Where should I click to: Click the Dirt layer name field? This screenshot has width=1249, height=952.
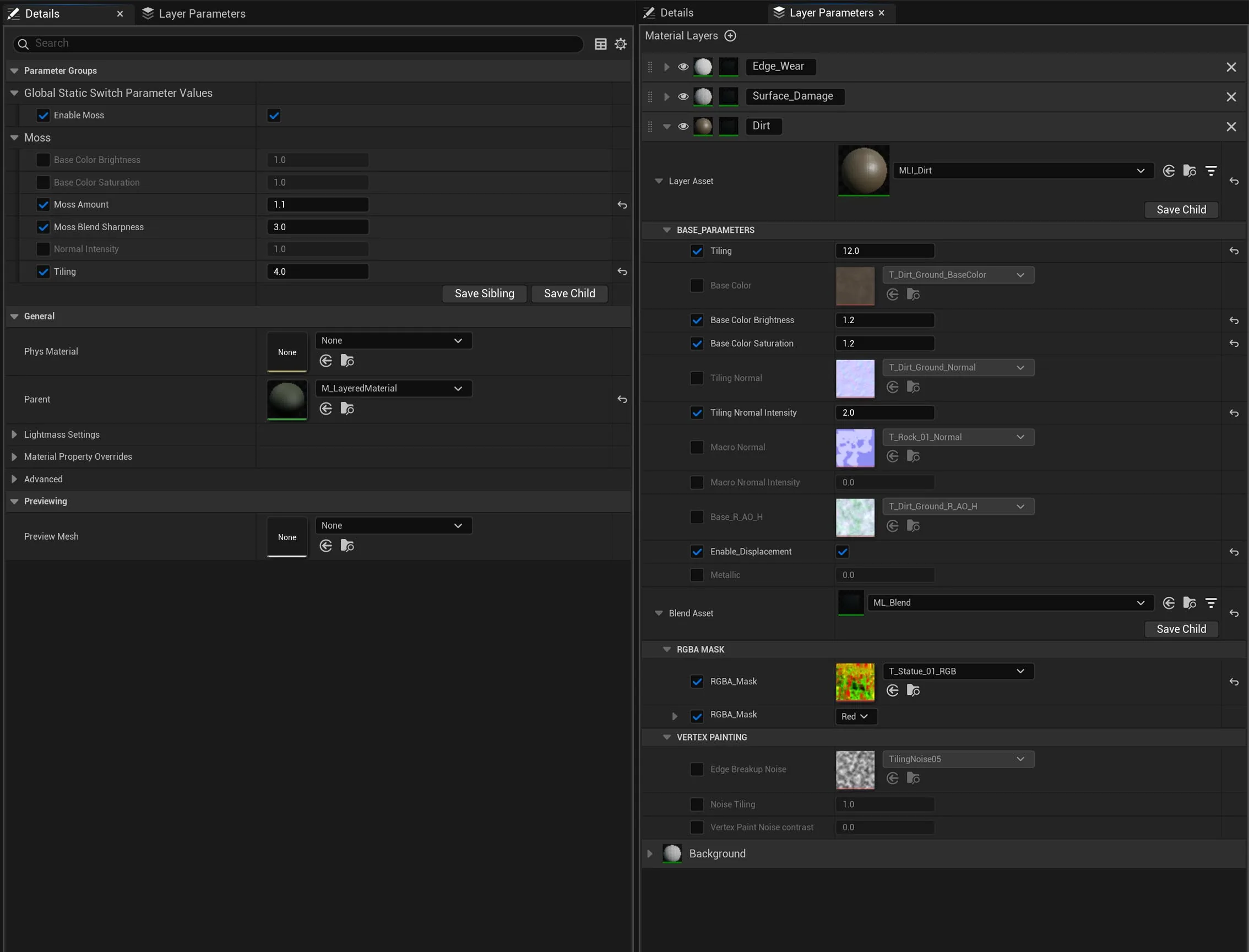point(764,127)
